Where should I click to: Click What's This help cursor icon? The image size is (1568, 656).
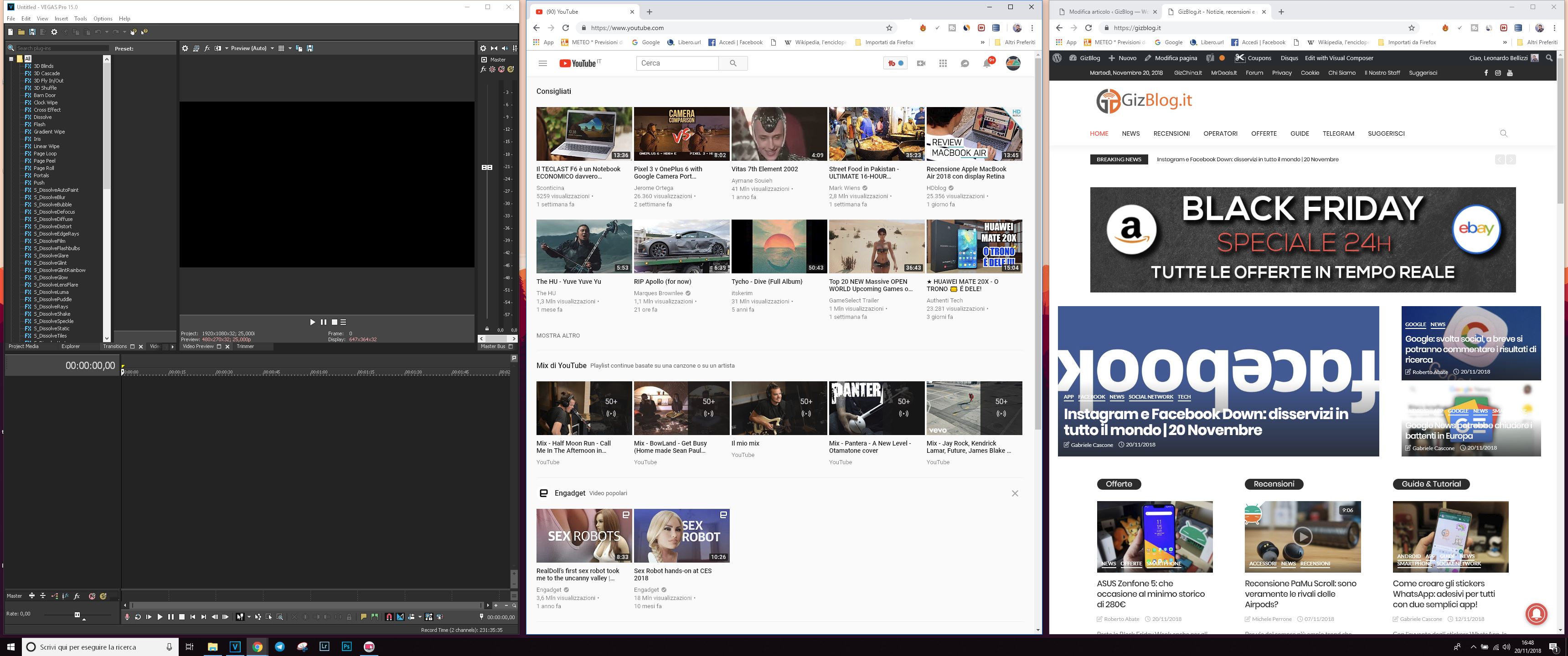tap(144, 31)
